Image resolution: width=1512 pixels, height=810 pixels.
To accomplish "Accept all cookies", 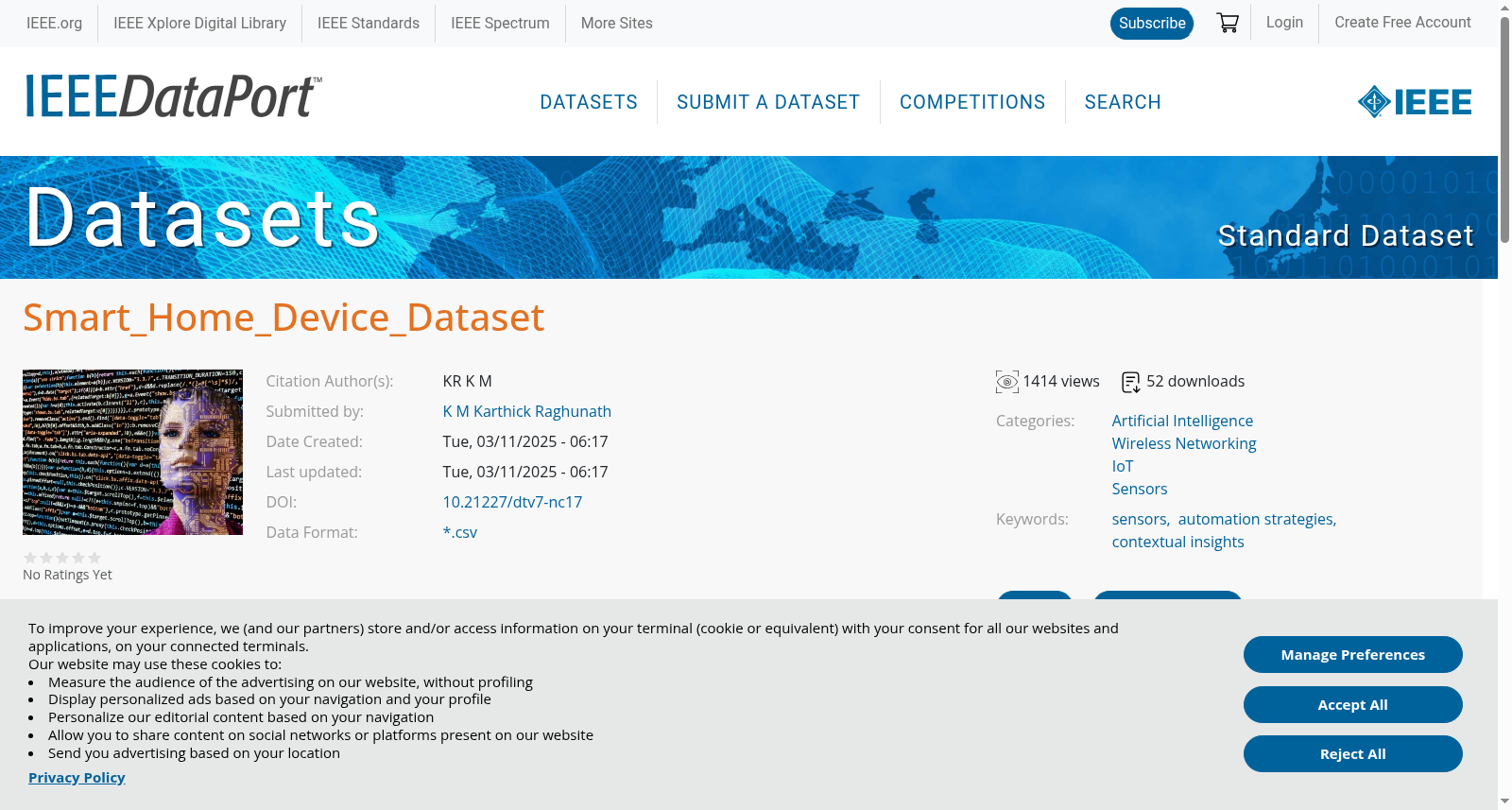I will coord(1353,704).
